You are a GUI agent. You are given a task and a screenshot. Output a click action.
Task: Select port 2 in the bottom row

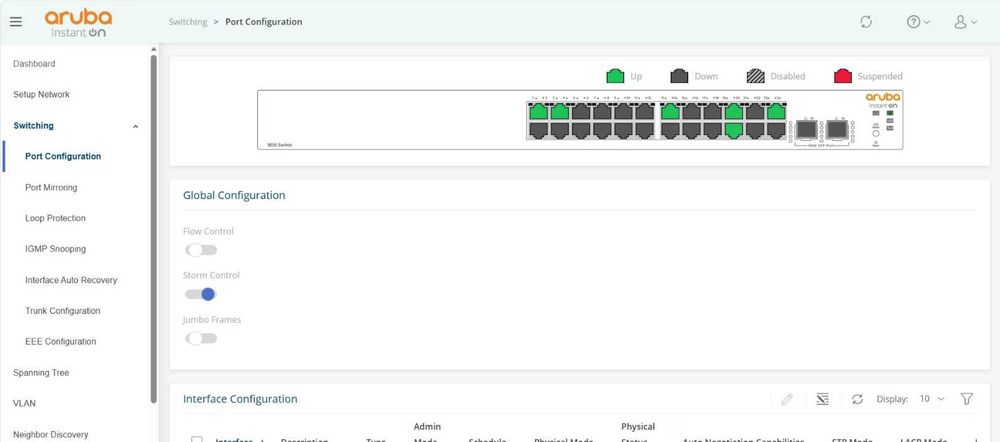[x=539, y=130]
